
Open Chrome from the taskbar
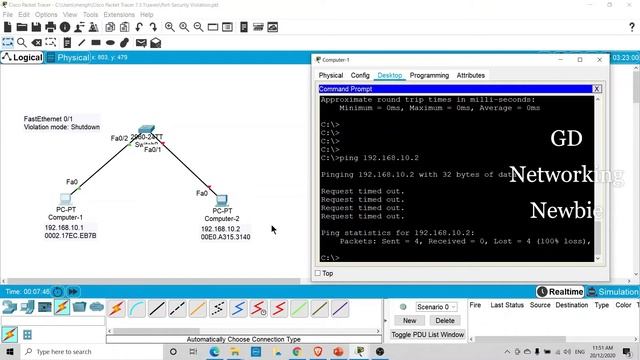pos(297,351)
